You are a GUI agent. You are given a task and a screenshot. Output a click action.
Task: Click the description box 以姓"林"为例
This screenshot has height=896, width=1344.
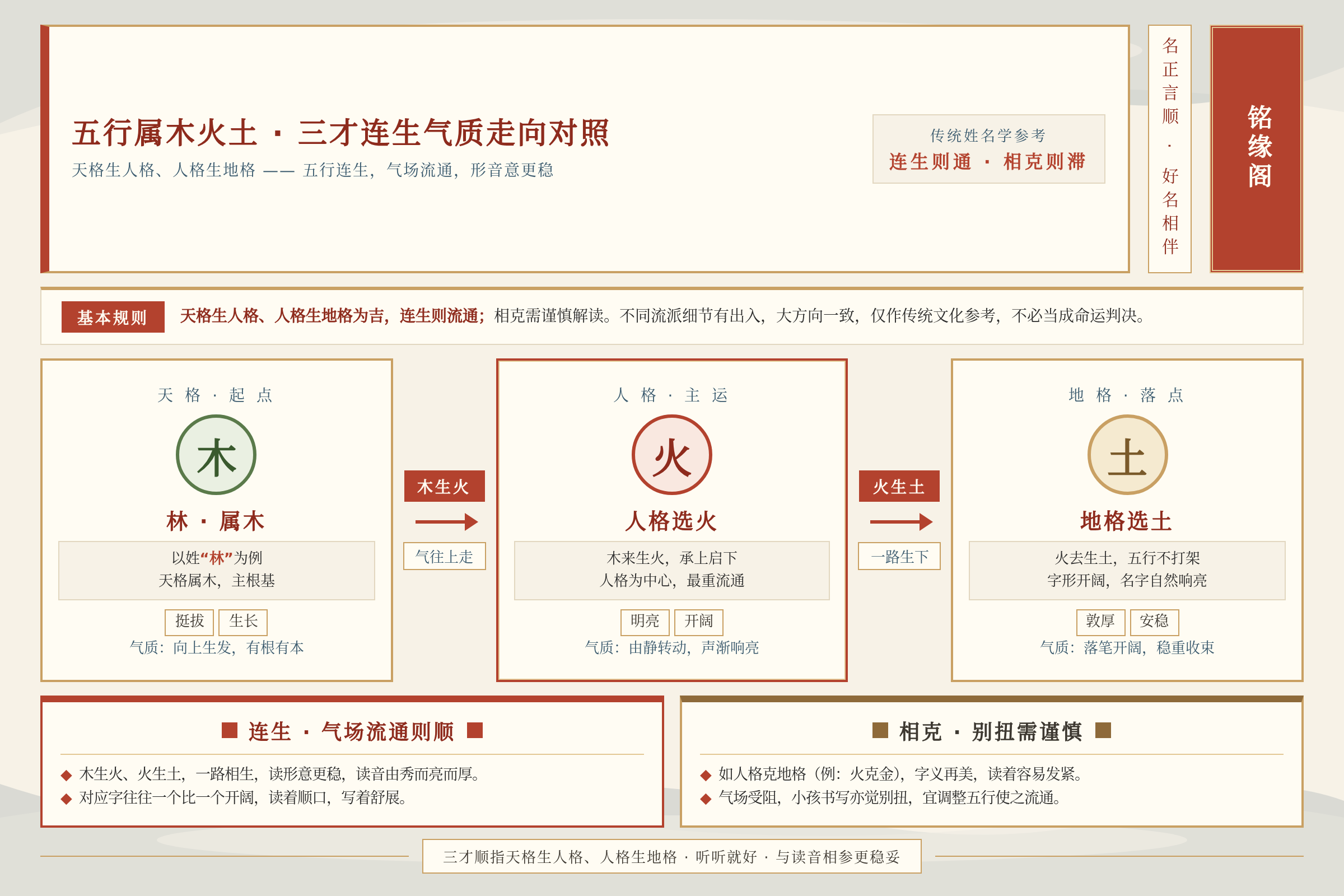[217, 570]
